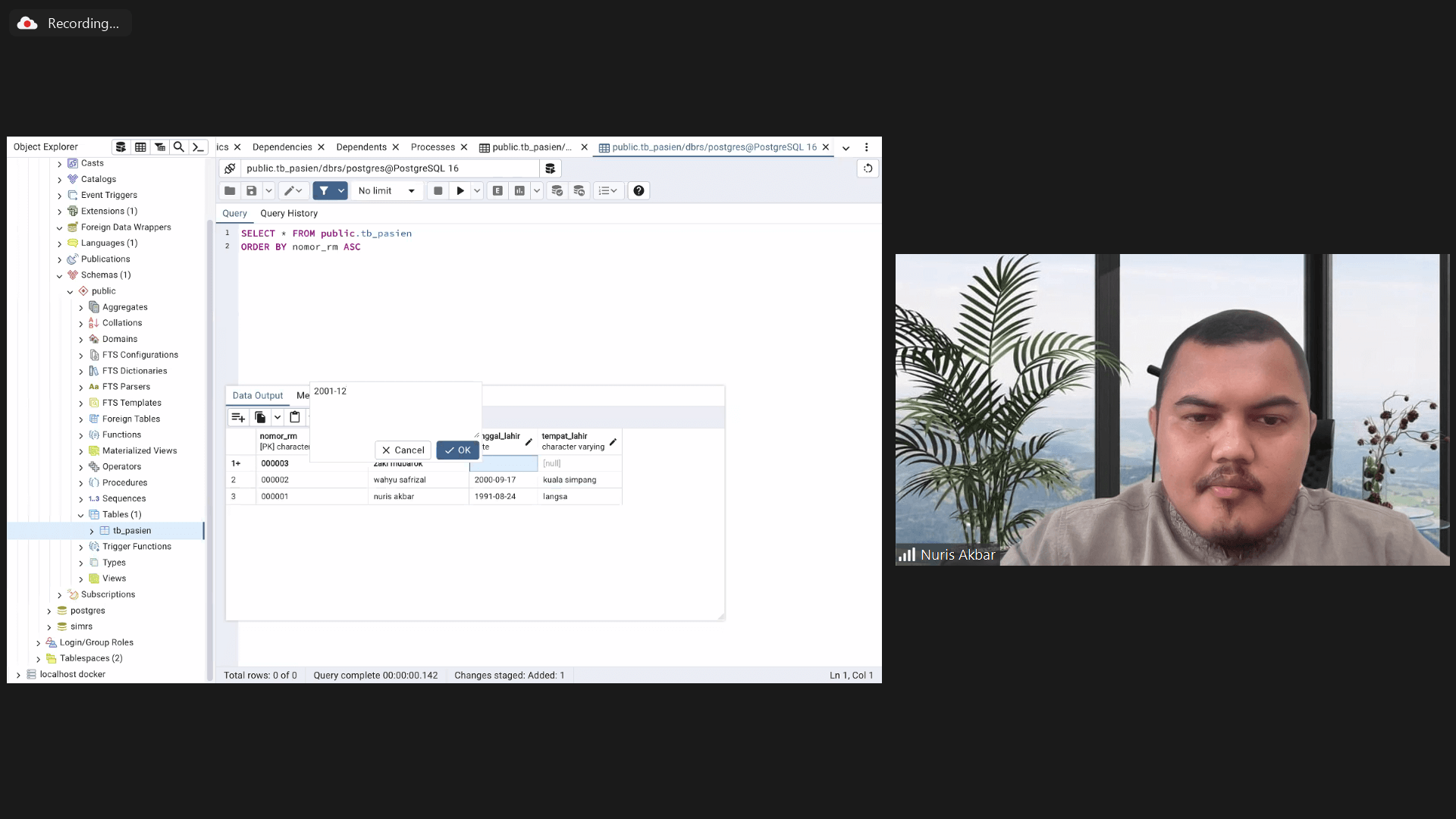Collapse the Schemas (1) tree node
Image resolution: width=1456 pixels, height=819 pixels.
point(59,275)
